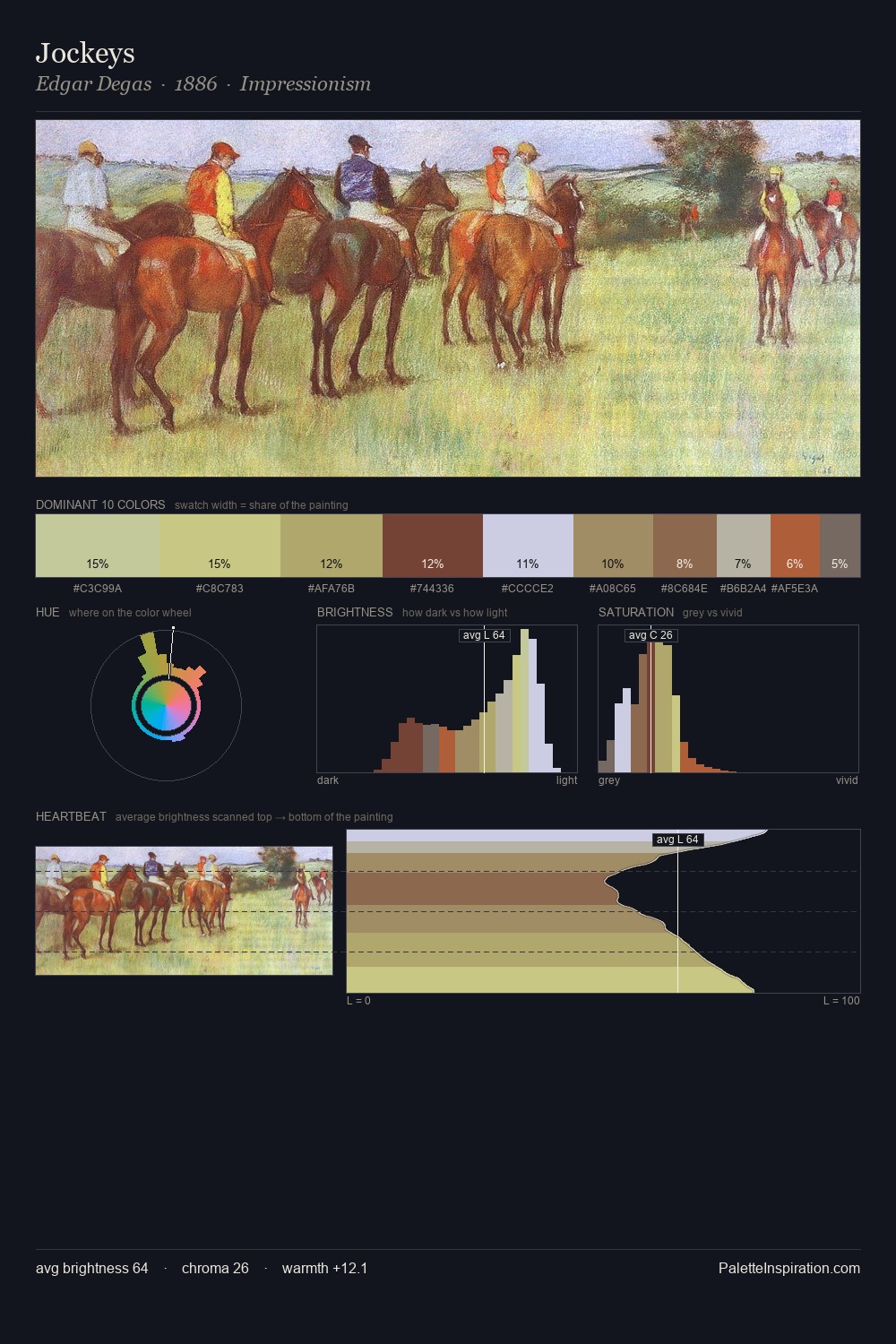Click the hue color wheel chart

click(166, 705)
